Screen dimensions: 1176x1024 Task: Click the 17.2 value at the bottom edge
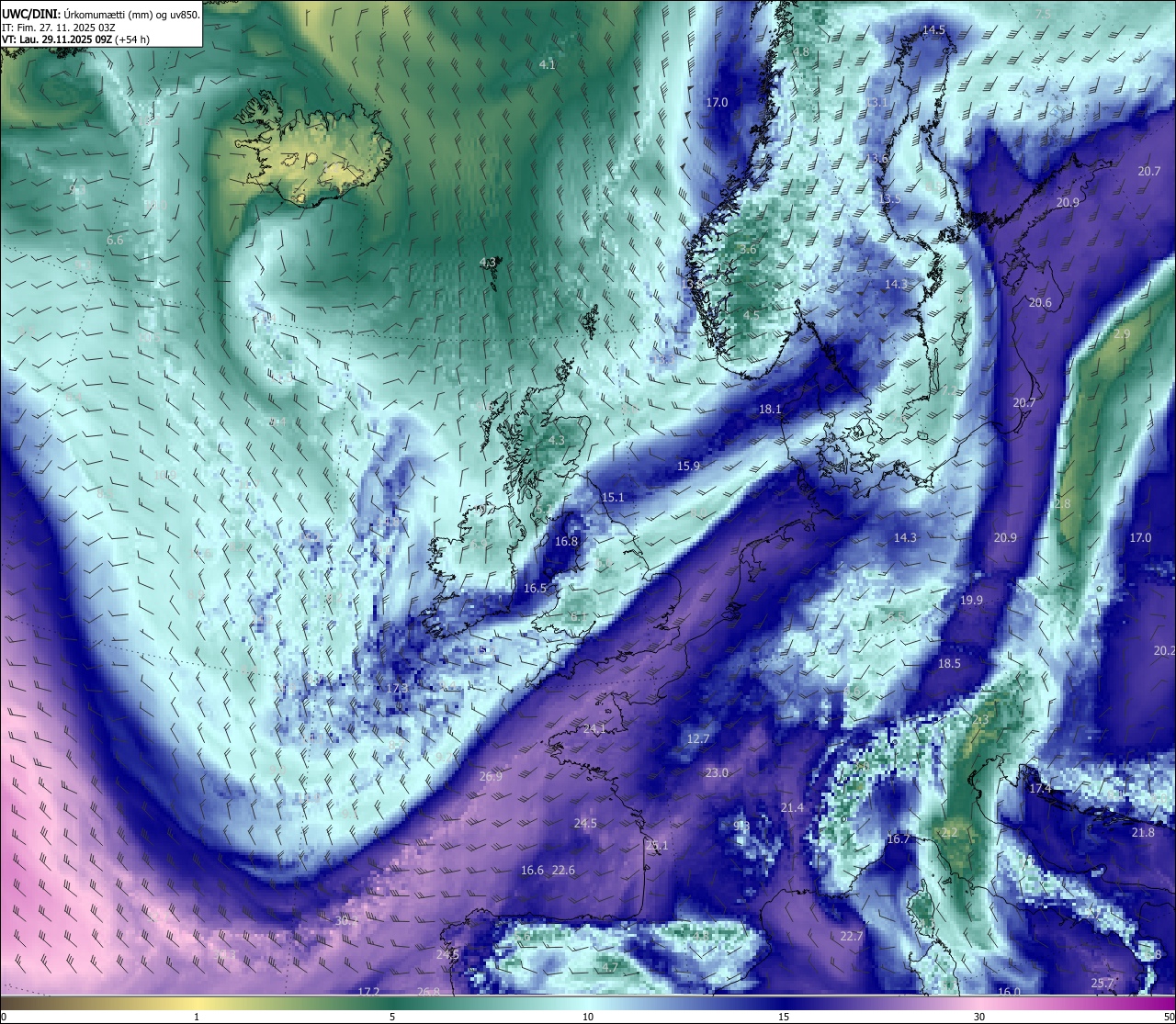click(368, 992)
